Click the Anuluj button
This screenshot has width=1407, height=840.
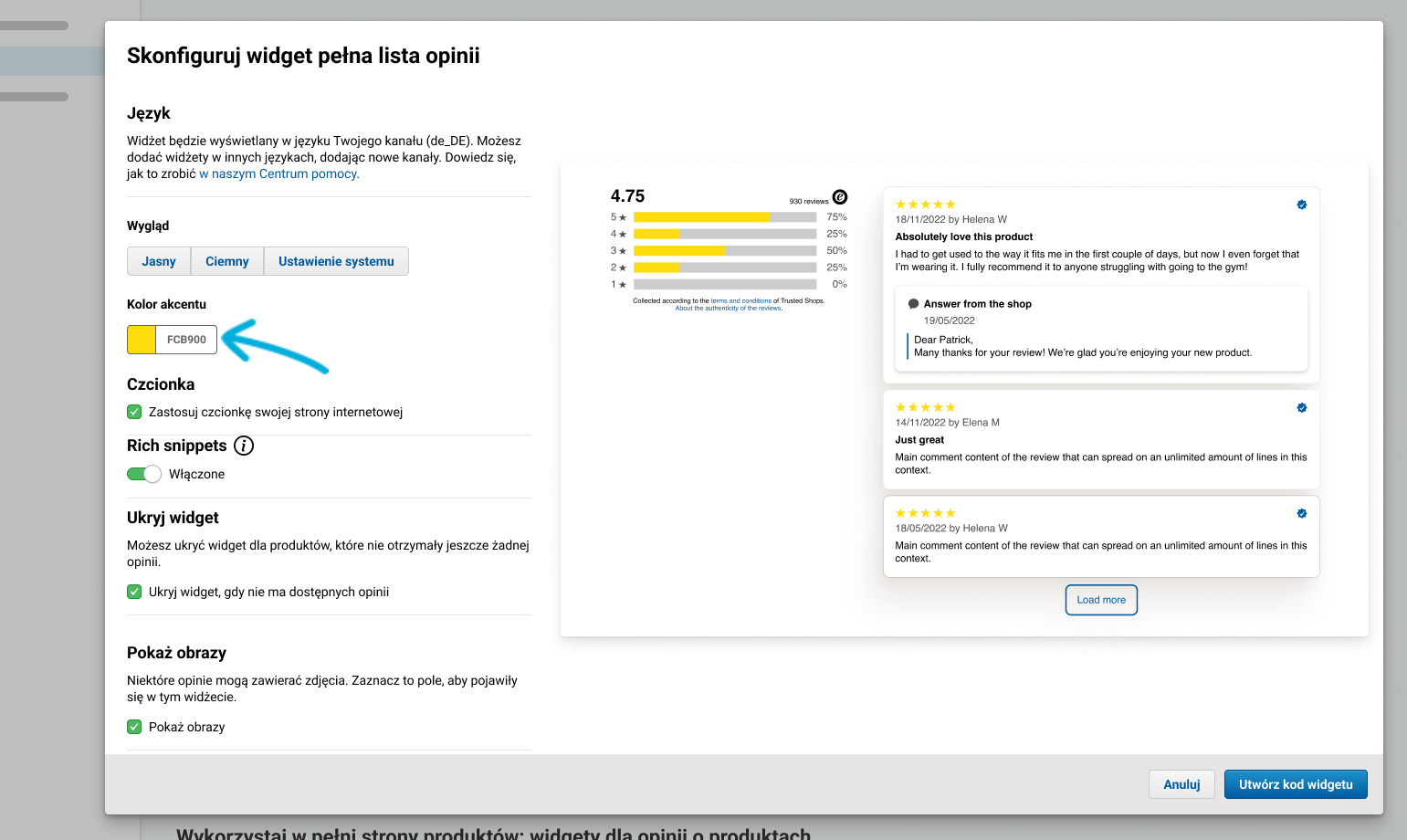[1181, 784]
